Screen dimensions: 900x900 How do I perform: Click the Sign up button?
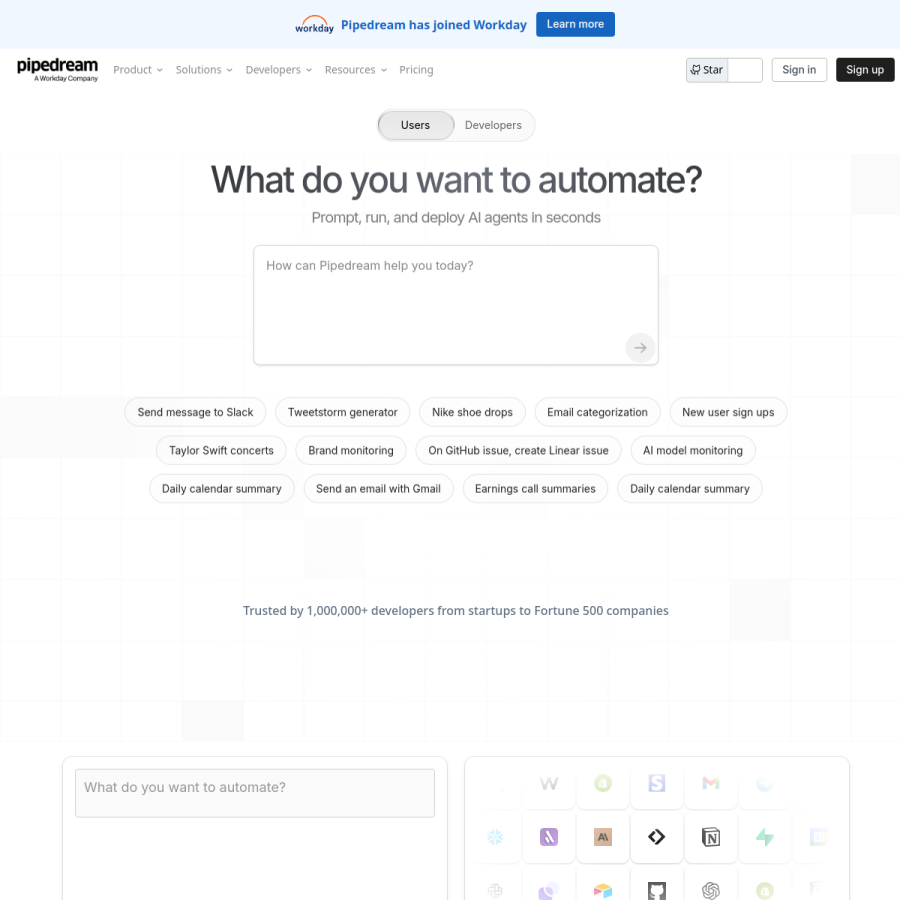click(864, 69)
